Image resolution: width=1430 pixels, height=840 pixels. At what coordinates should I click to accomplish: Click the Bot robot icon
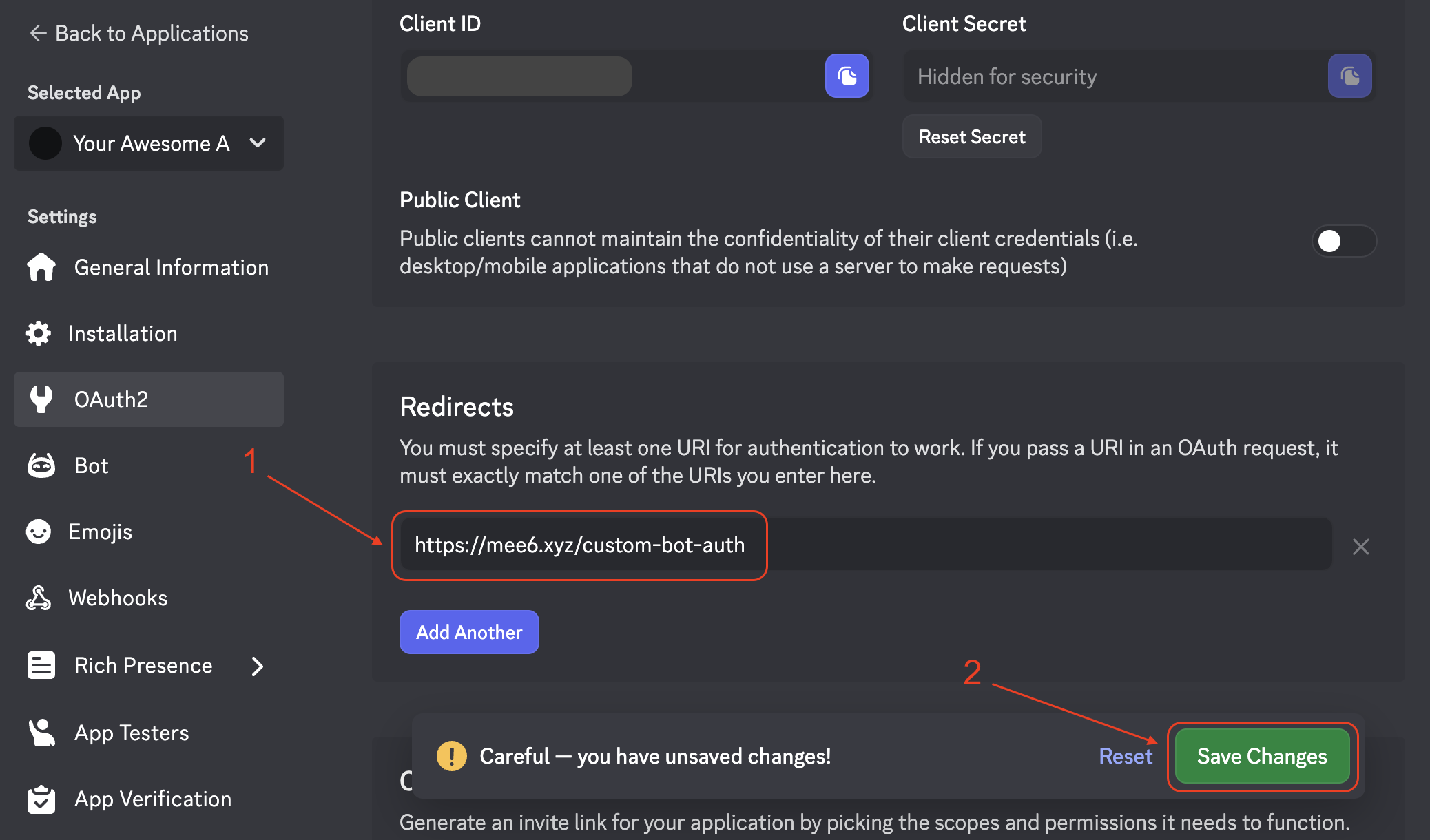(41, 465)
